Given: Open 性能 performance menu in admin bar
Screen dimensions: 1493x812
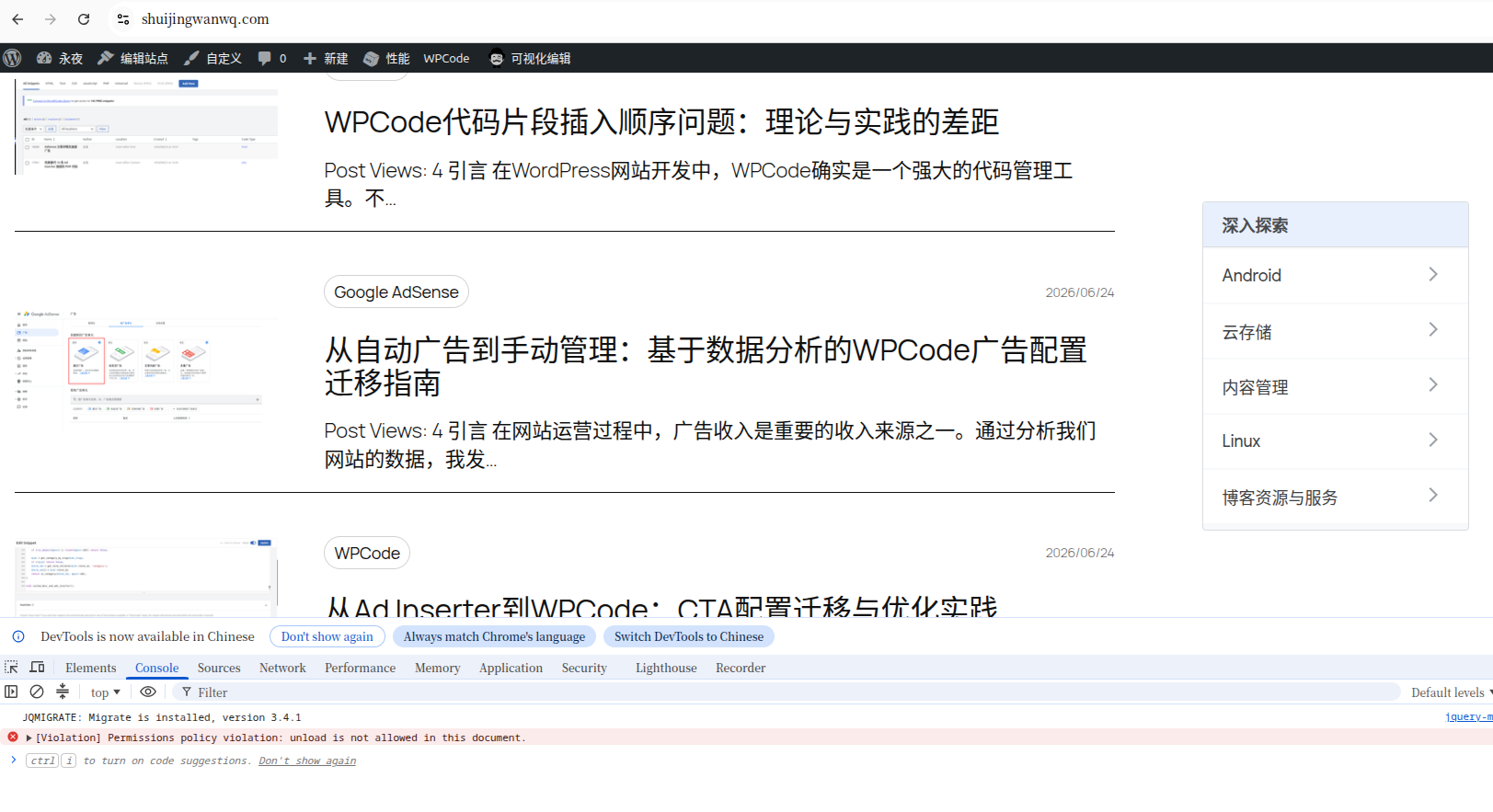Looking at the screenshot, I should (386, 58).
